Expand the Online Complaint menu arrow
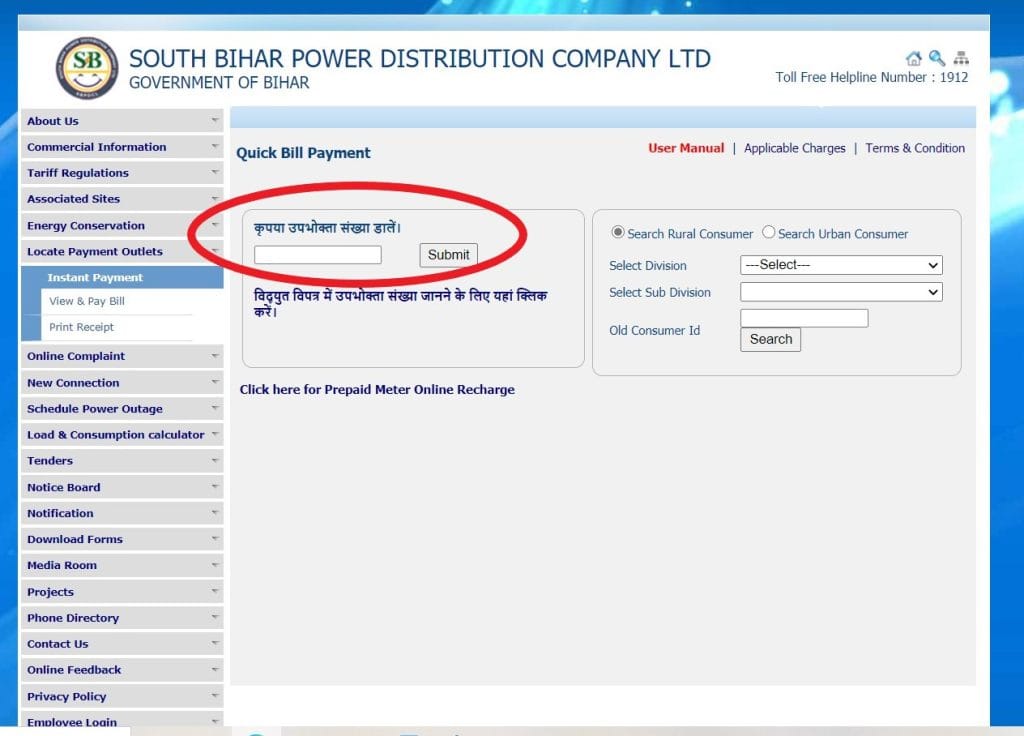 214,356
